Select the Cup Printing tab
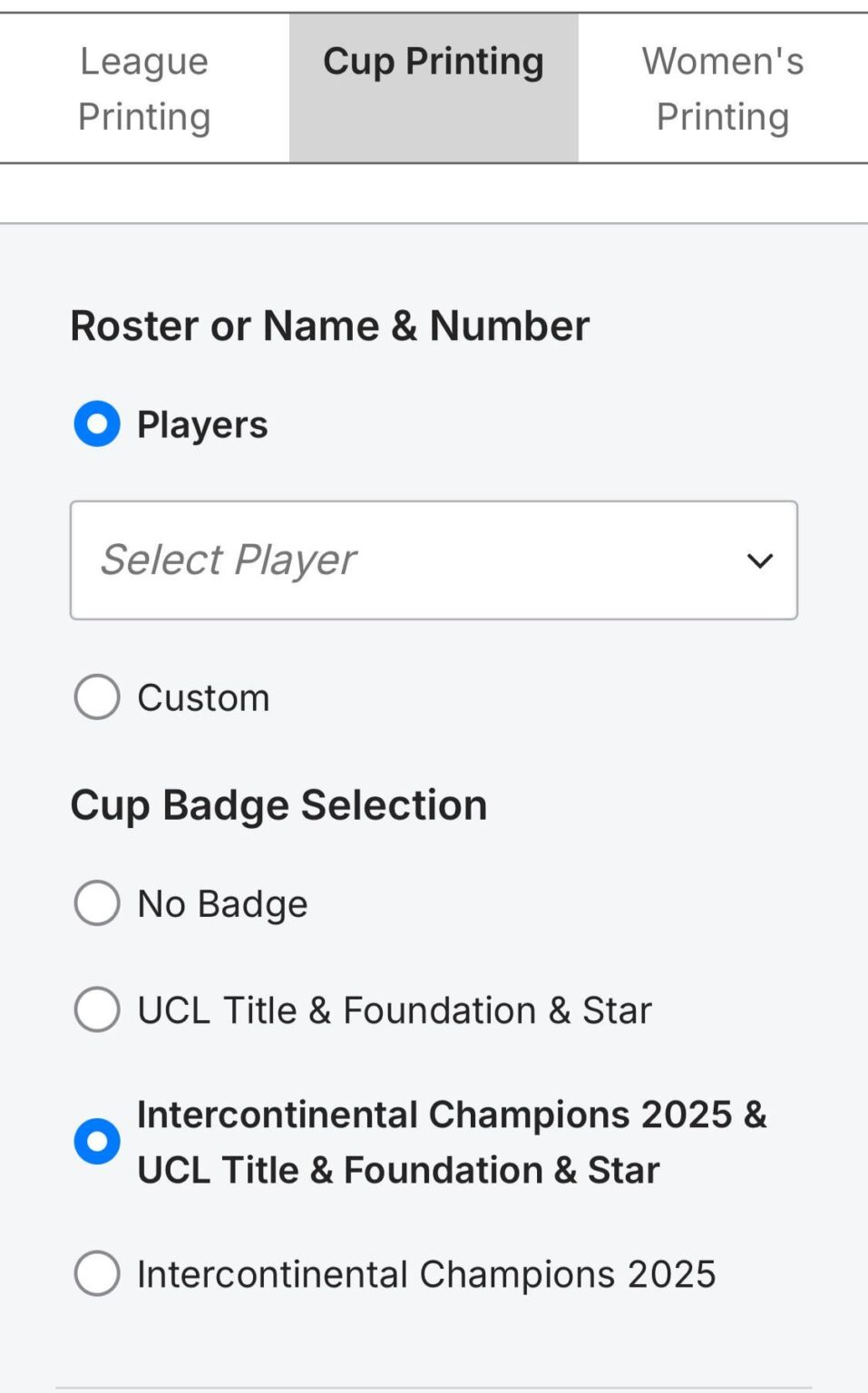 click(434, 62)
